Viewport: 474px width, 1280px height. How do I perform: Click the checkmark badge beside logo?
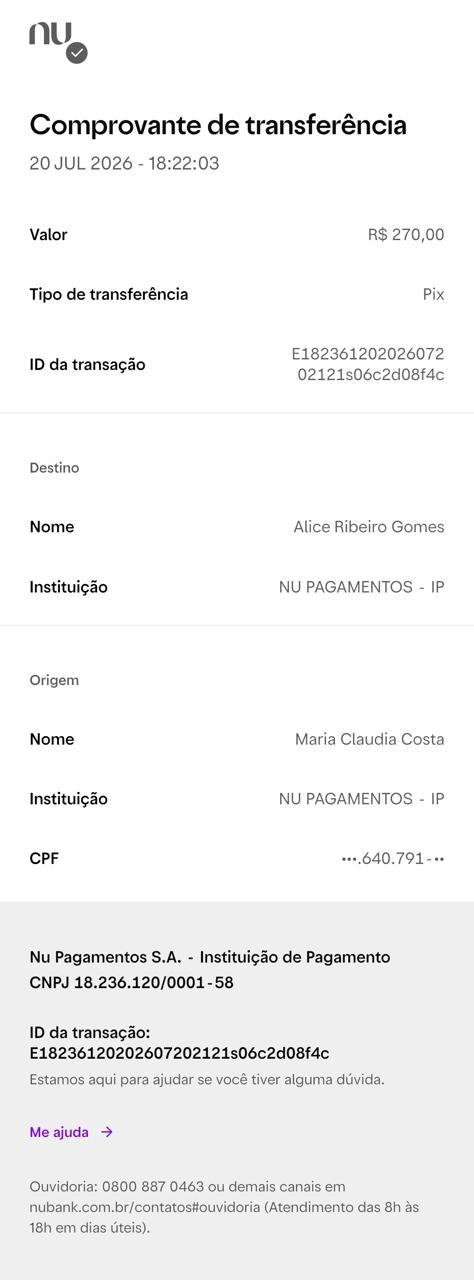click(x=77, y=54)
